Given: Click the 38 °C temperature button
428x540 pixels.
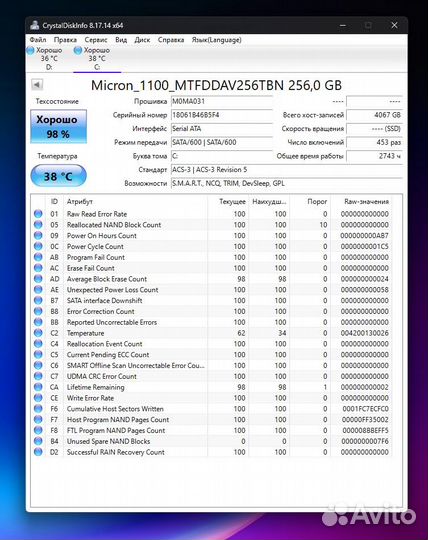Looking at the screenshot, I should tap(58, 176).
